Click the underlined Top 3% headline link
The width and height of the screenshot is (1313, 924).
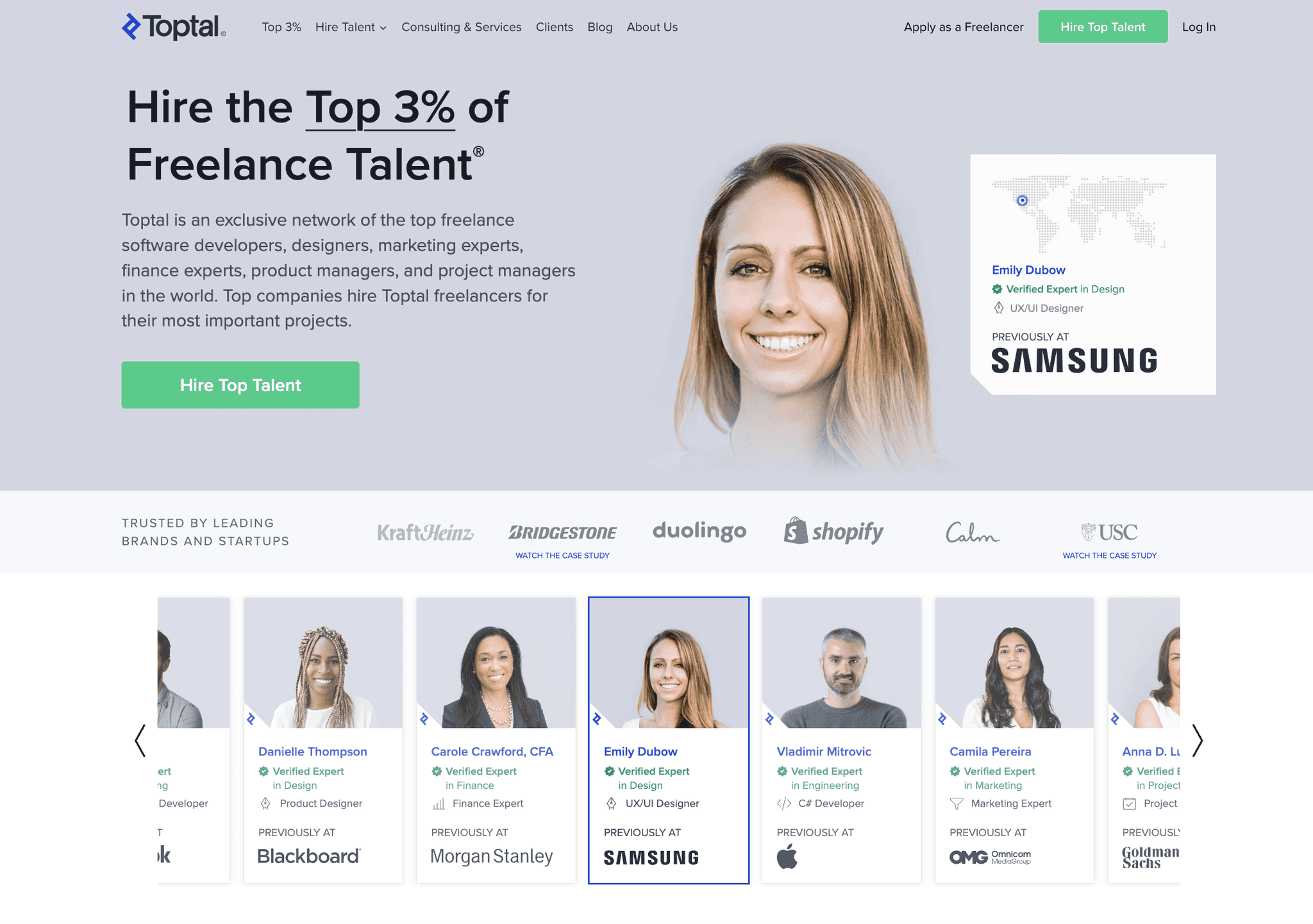pos(380,107)
